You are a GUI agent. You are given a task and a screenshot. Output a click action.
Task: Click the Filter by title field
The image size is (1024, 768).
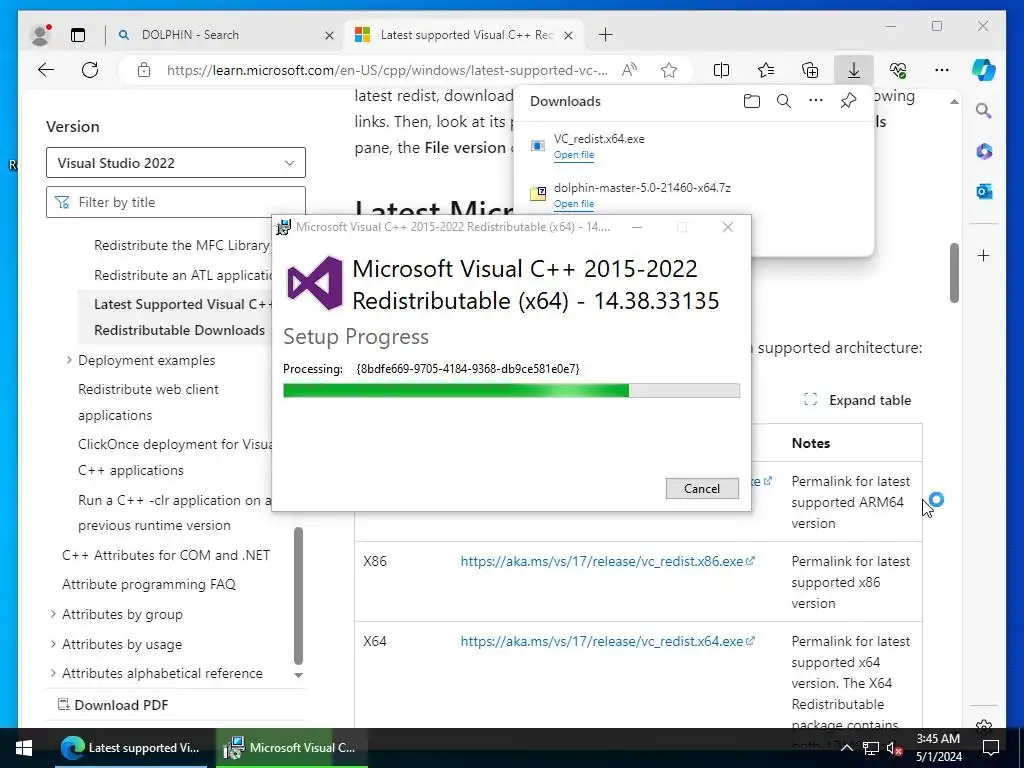pyautogui.click(x=176, y=202)
